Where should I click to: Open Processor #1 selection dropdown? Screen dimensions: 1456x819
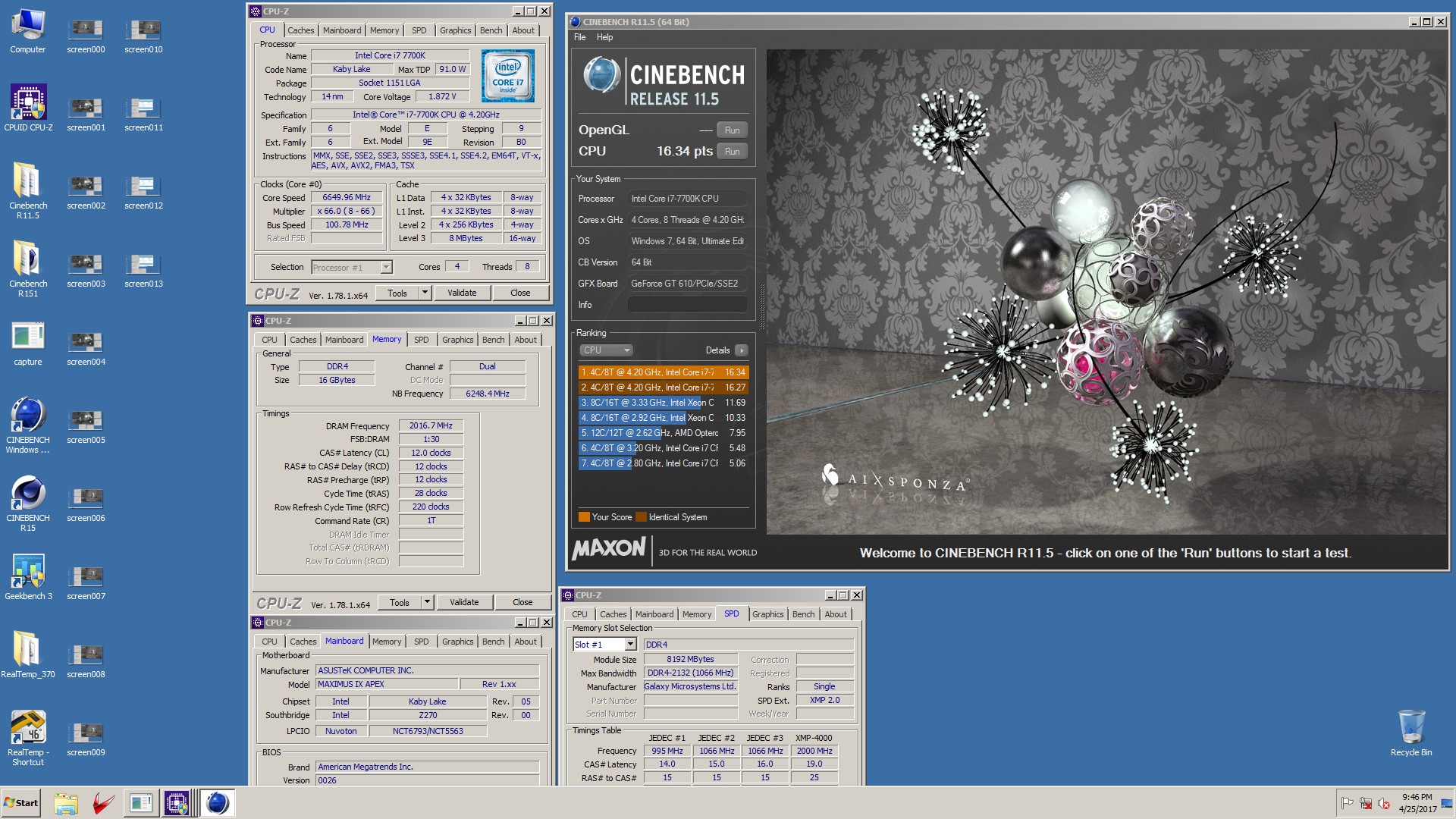pyautogui.click(x=352, y=267)
